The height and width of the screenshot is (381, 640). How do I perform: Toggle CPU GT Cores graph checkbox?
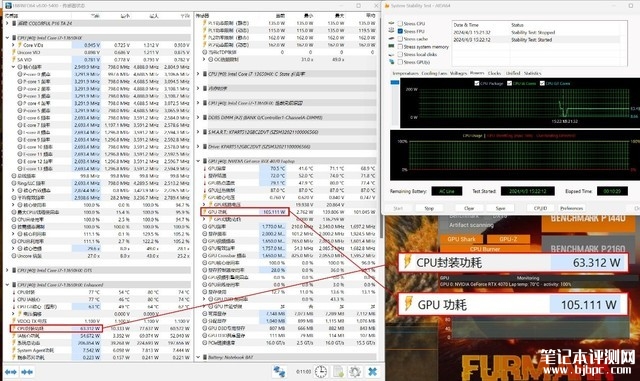tap(542, 83)
